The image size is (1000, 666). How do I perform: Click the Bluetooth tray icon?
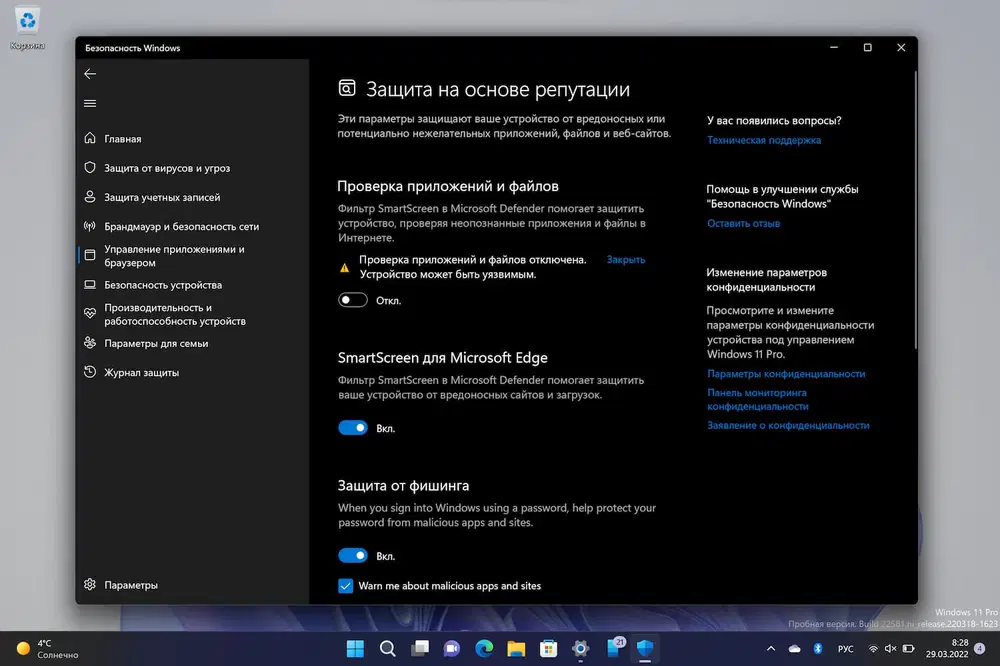pyautogui.click(x=818, y=649)
